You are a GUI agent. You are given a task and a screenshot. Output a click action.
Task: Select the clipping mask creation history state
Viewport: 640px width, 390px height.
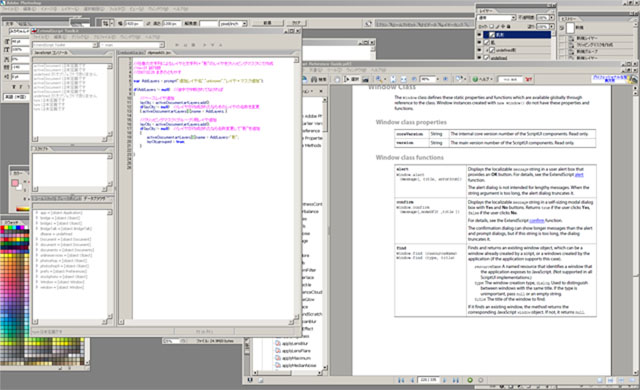coord(594,45)
